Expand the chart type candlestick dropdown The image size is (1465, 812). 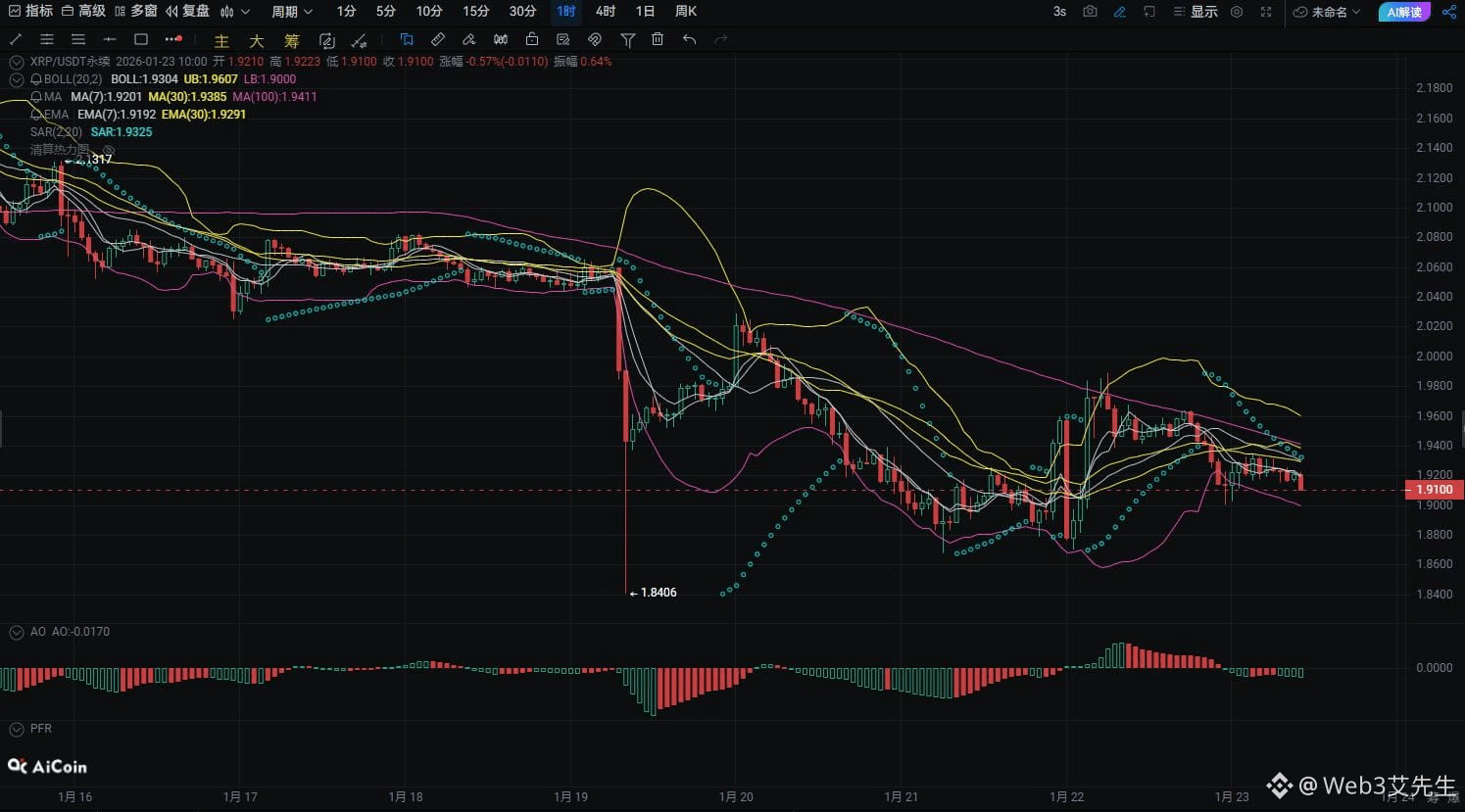coord(235,12)
